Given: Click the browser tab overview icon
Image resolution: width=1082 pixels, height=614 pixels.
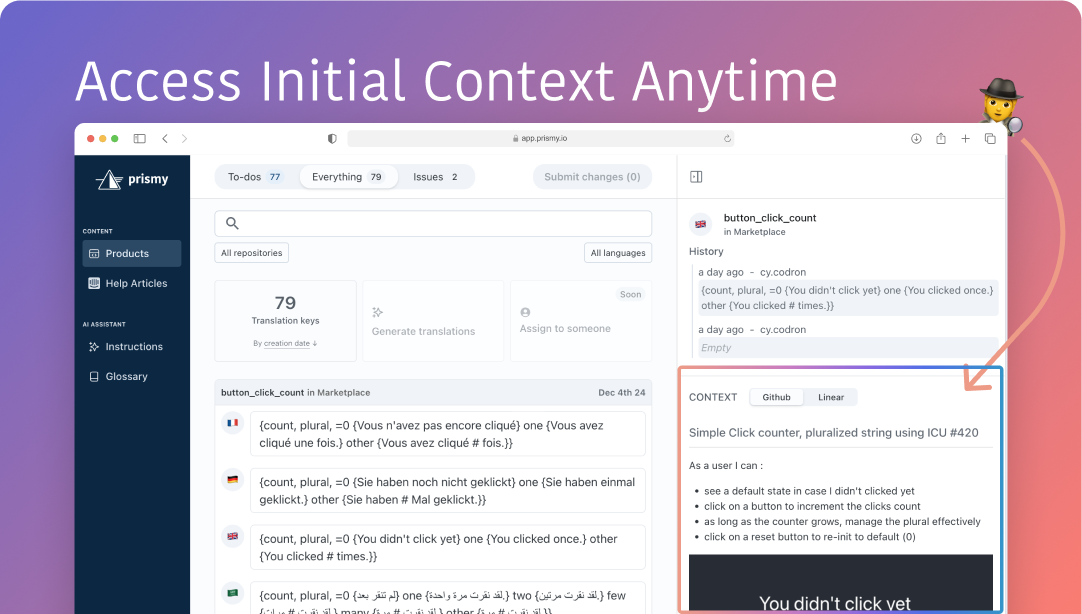Looking at the screenshot, I should click(x=990, y=139).
